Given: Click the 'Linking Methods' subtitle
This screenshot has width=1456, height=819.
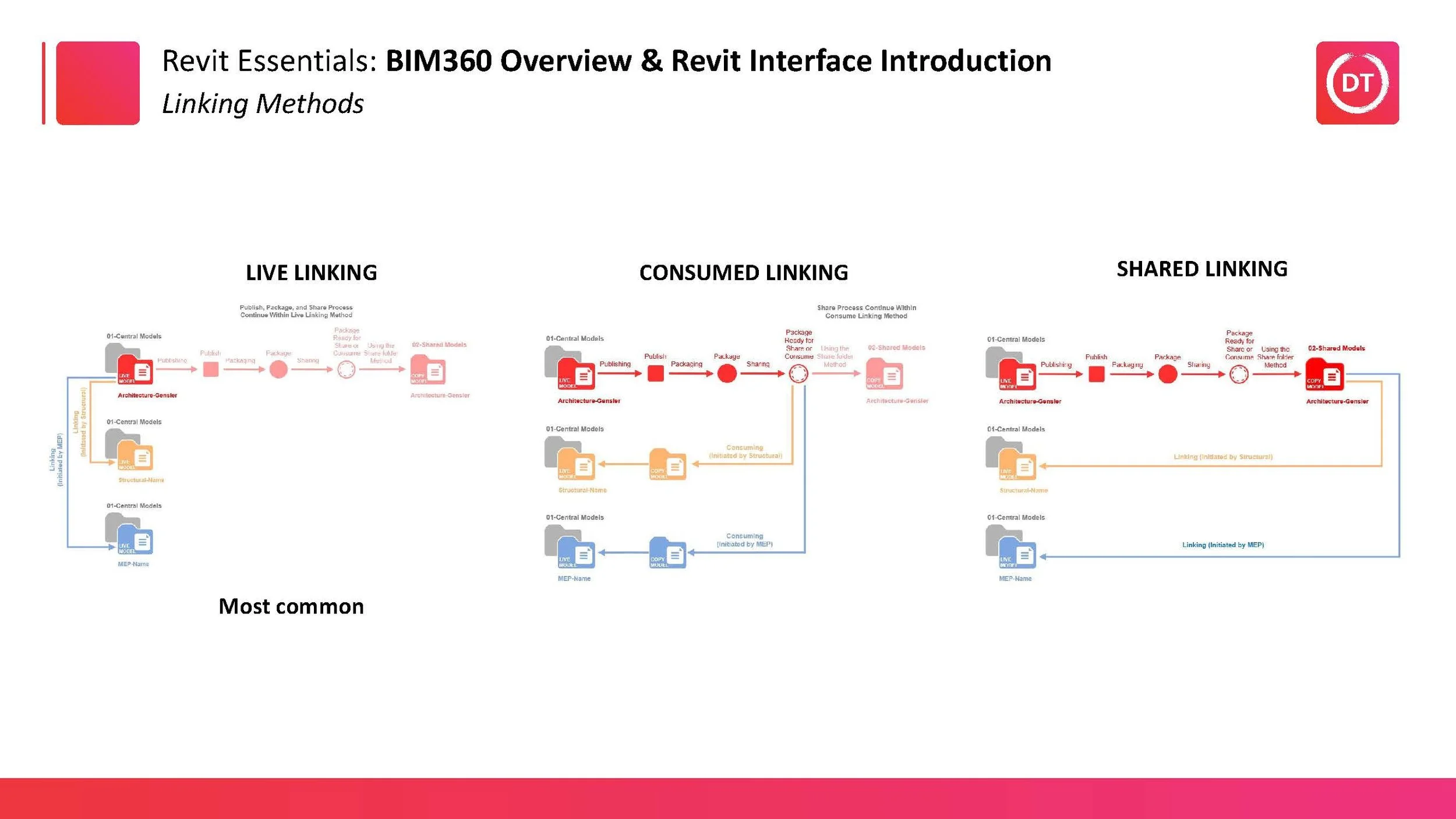Looking at the screenshot, I should [263, 104].
